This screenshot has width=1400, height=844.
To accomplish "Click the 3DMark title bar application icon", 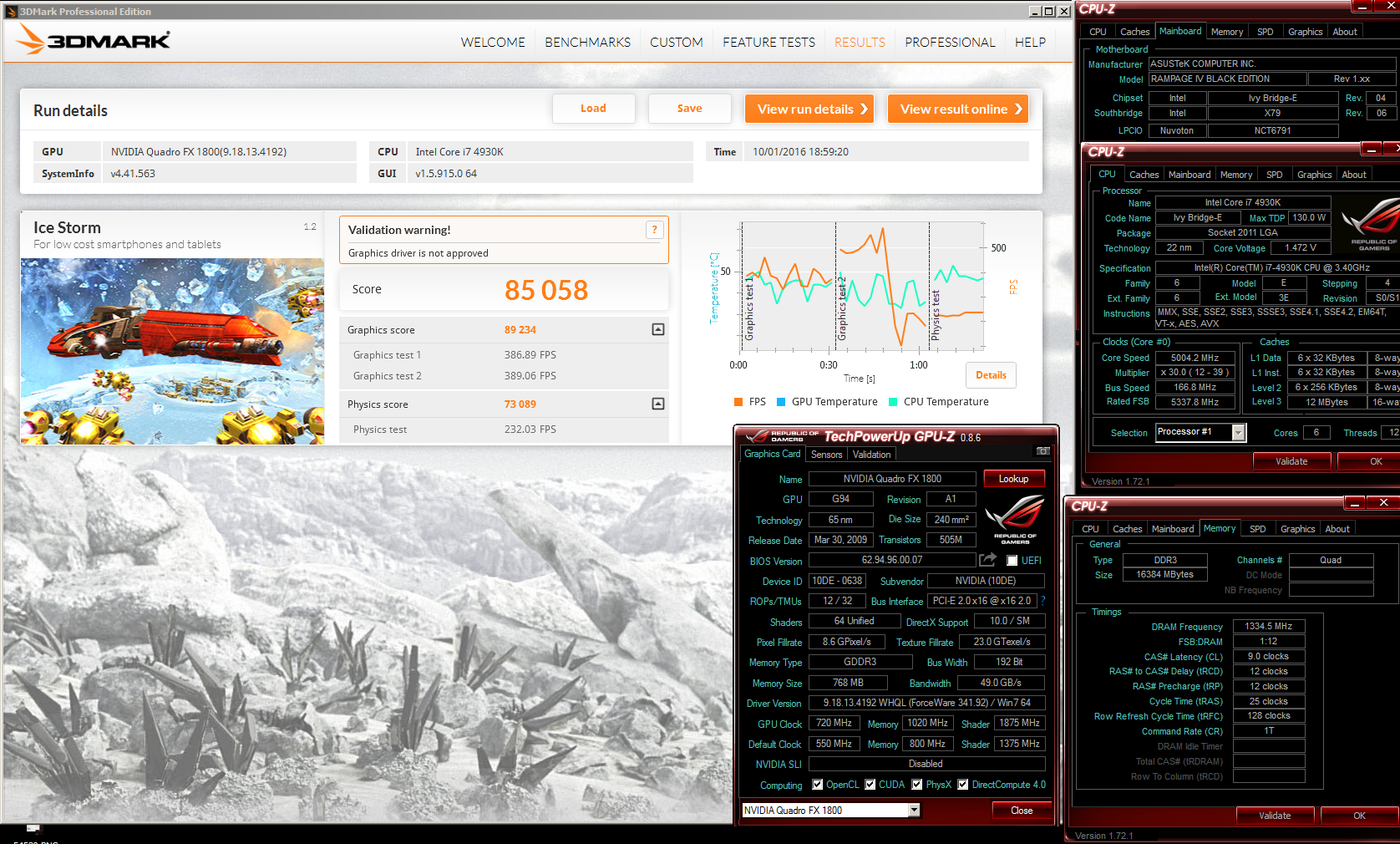I will (11, 12).
